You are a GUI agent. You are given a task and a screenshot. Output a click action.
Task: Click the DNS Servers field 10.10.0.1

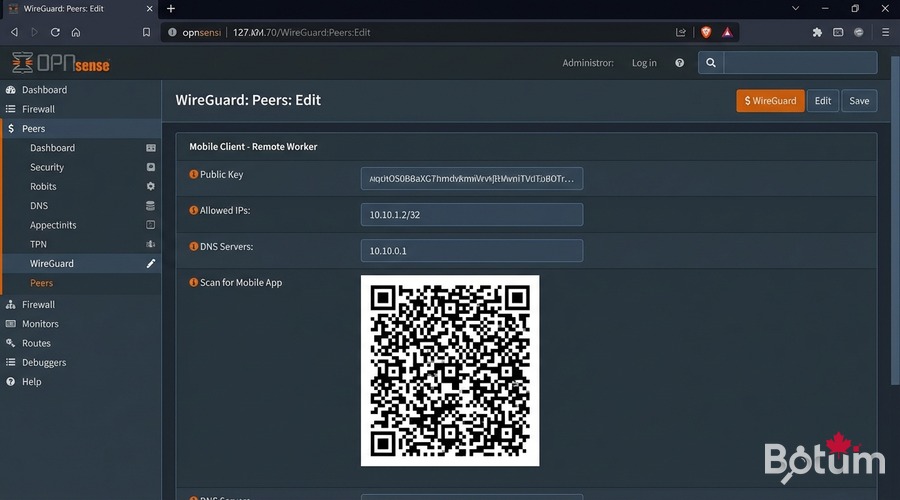(472, 251)
